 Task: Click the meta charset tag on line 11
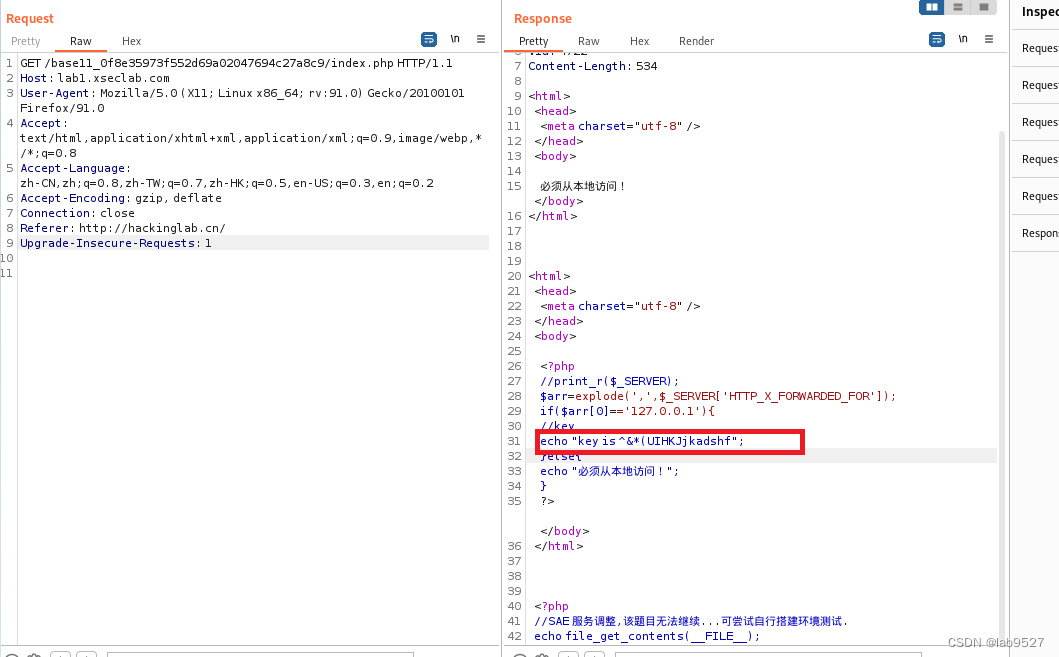(620, 126)
